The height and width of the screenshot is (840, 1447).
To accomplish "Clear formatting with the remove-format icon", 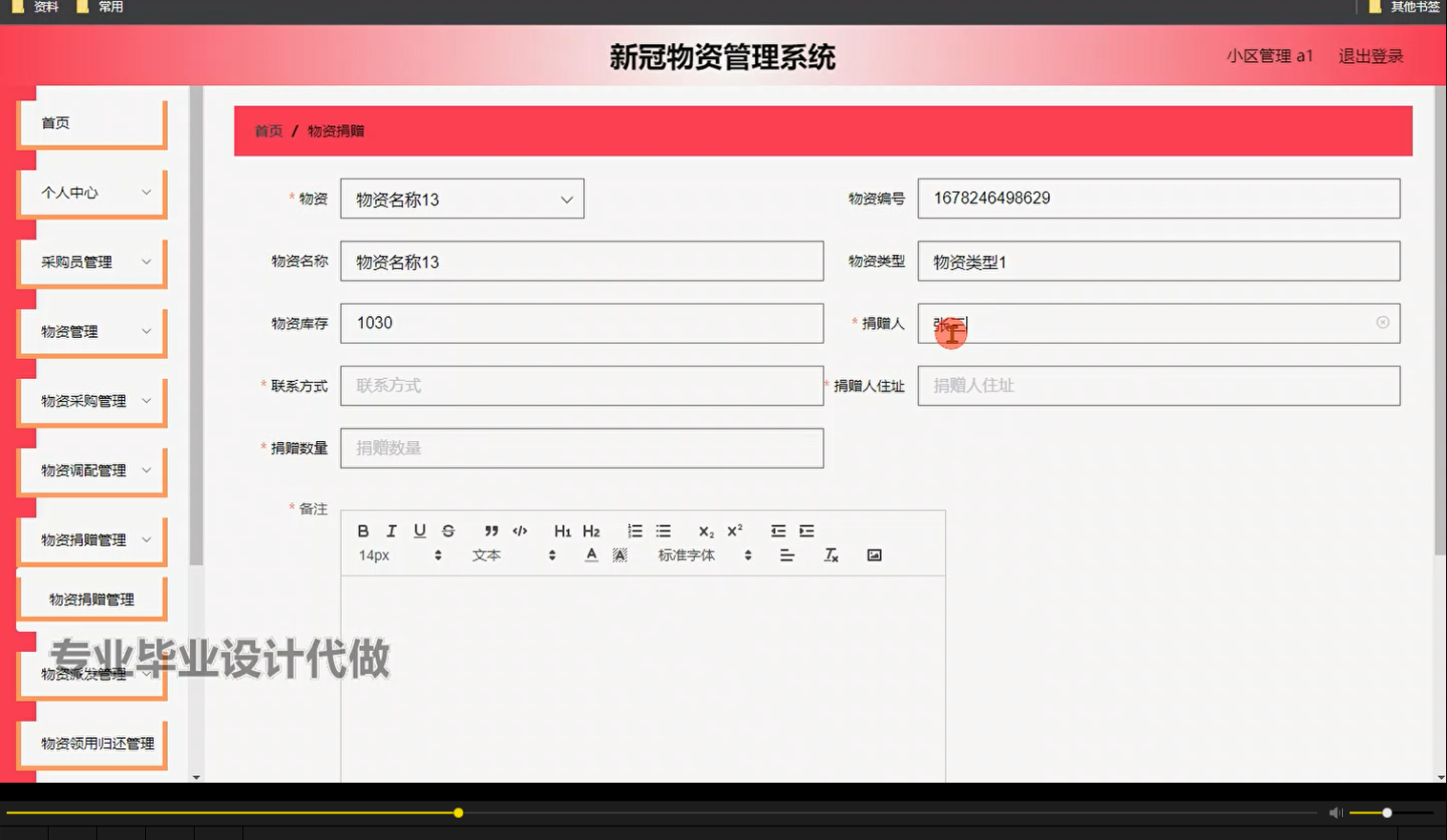I will (x=830, y=555).
